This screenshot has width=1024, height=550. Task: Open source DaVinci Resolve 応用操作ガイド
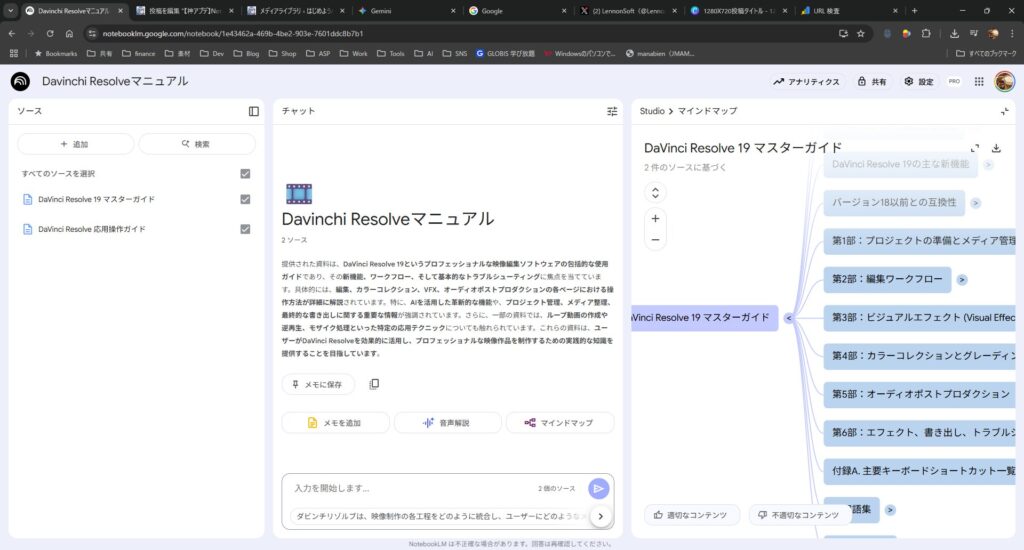coord(91,229)
